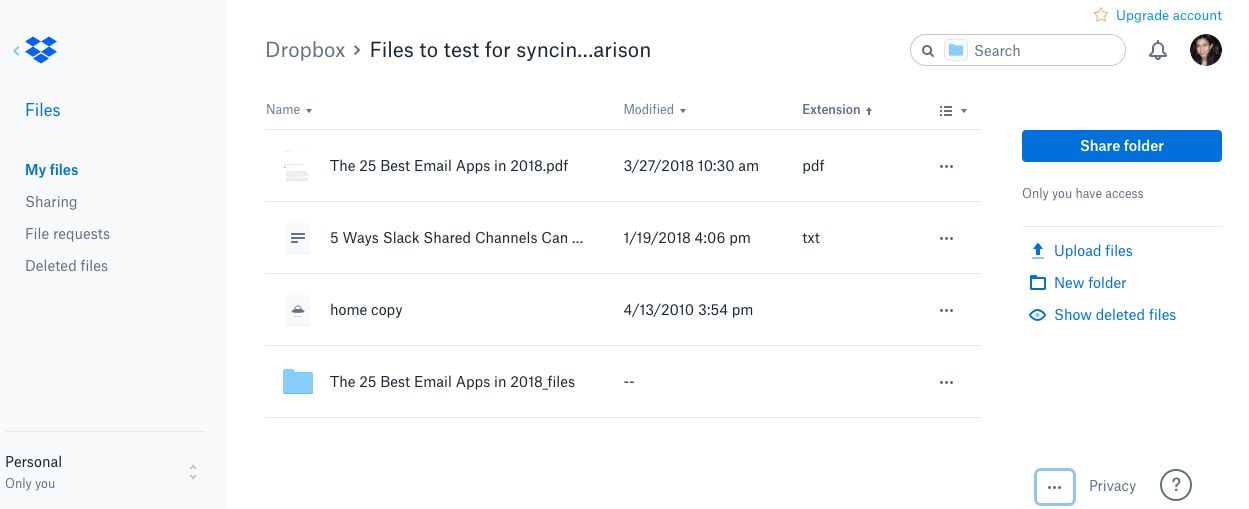Open more options for the PDF file
This screenshot has height=509, width=1249.
tap(946, 167)
